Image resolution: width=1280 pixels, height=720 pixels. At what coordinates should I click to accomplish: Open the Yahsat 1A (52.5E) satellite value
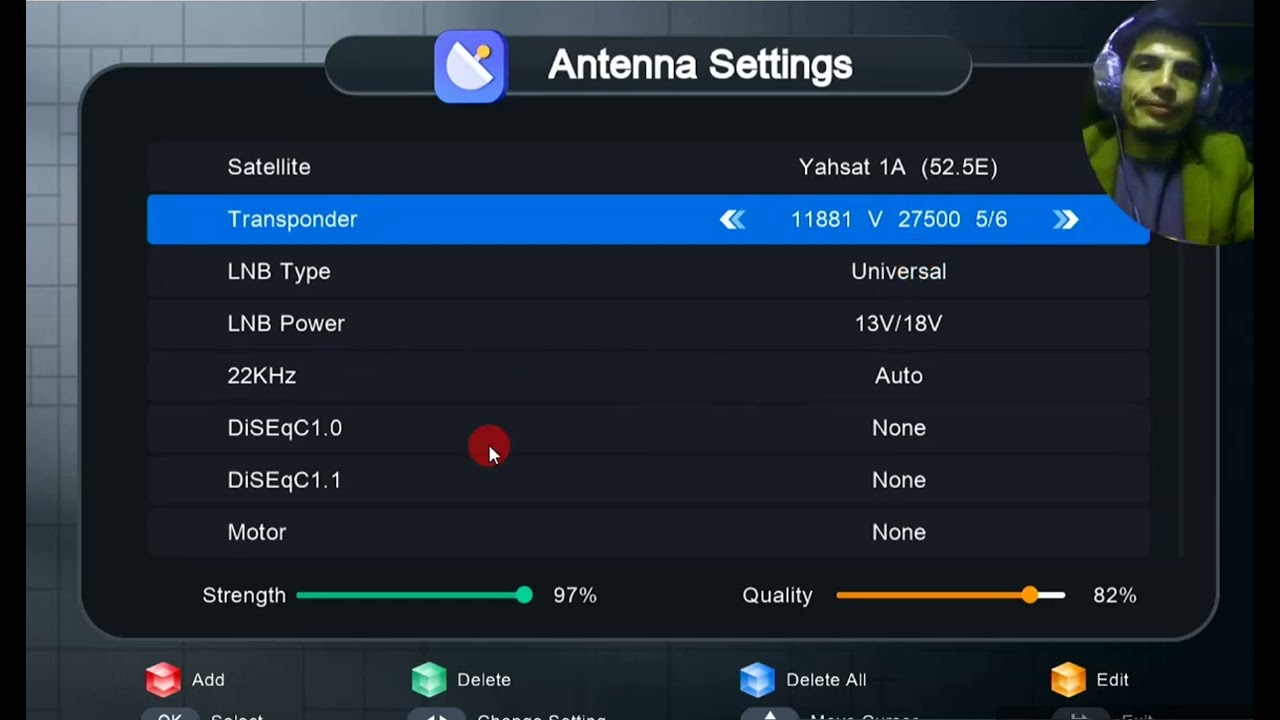(x=898, y=167)
